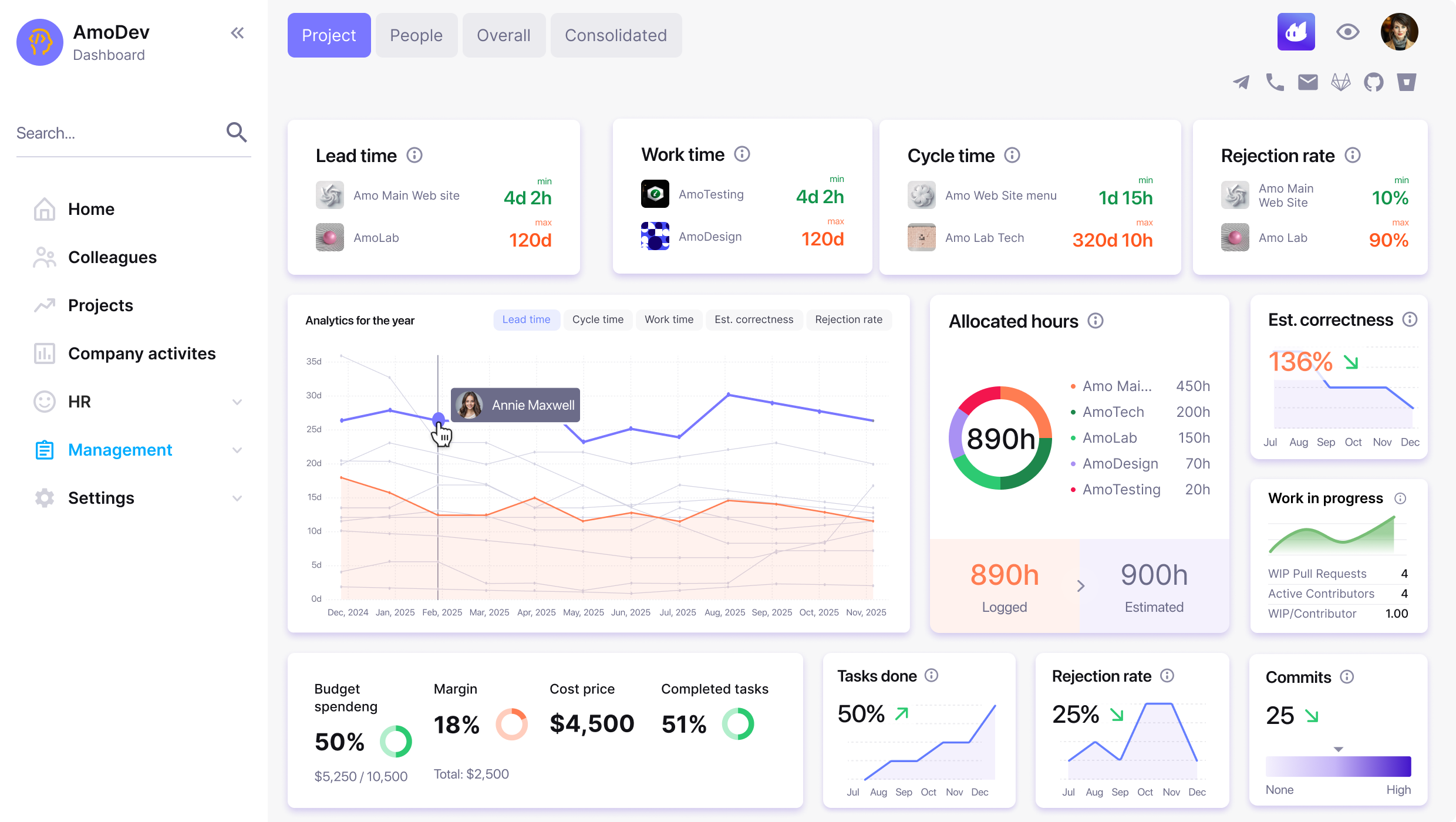
Task: Select the AmoTech legend row
Action: click(x=1140, y=412)
